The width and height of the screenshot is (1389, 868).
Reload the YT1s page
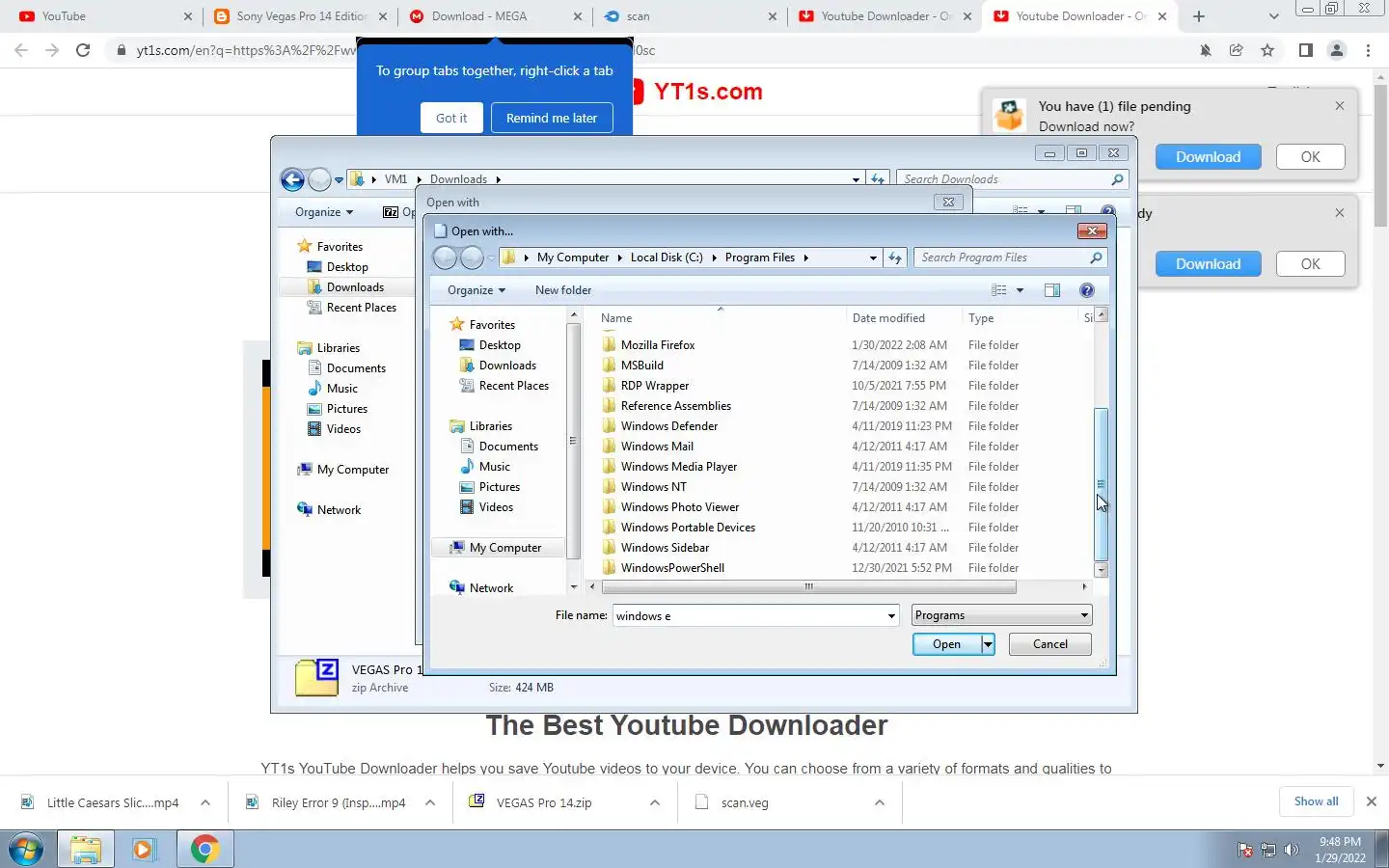pos(83,50)
